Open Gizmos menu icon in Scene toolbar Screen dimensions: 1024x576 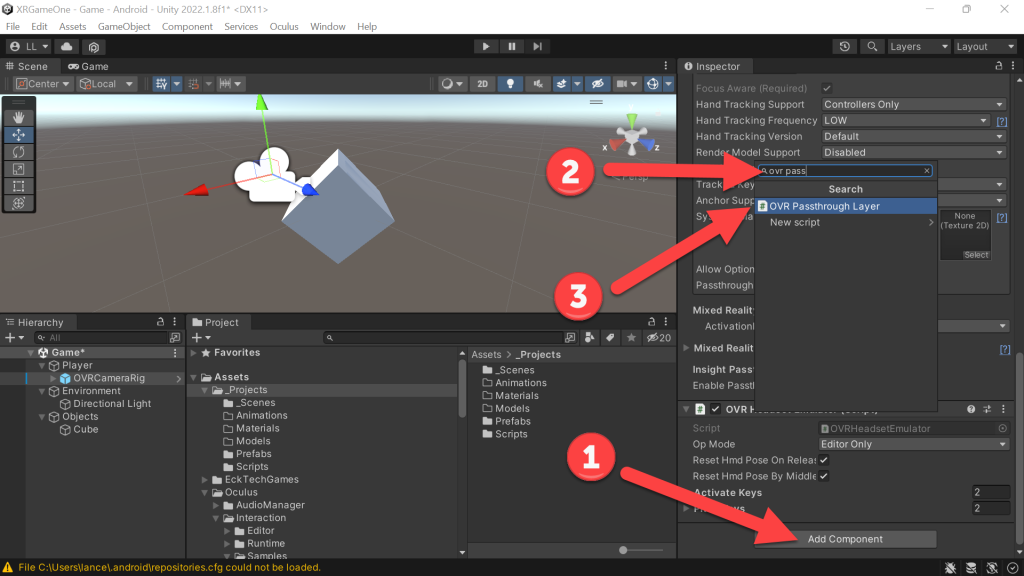(652, 84)
